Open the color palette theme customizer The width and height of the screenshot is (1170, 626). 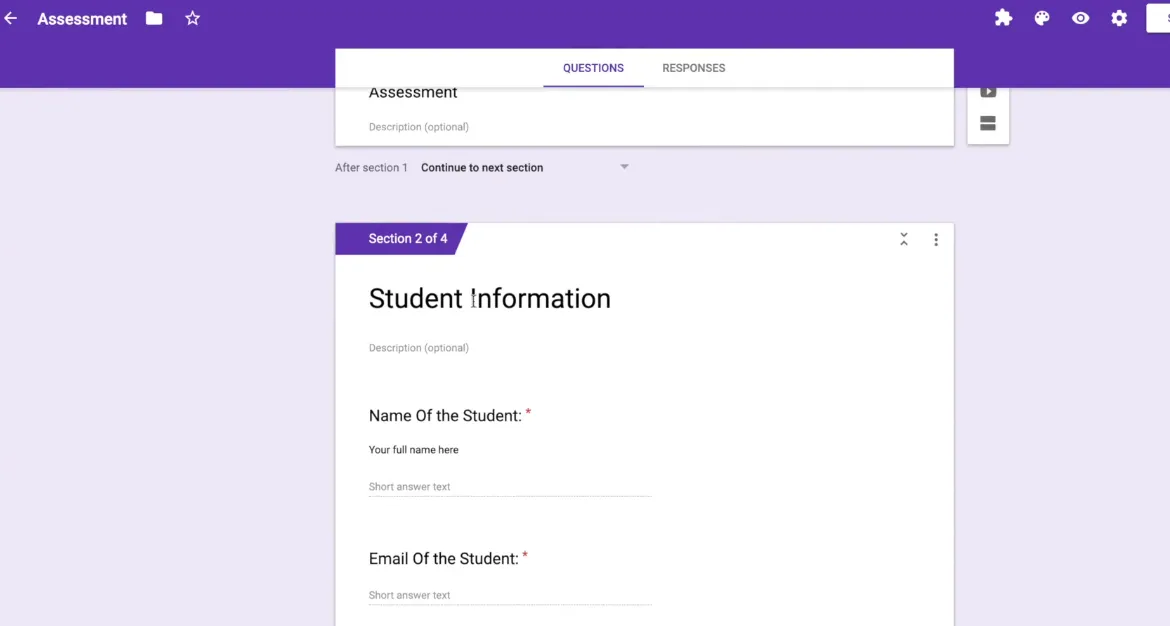[1042, 18]
